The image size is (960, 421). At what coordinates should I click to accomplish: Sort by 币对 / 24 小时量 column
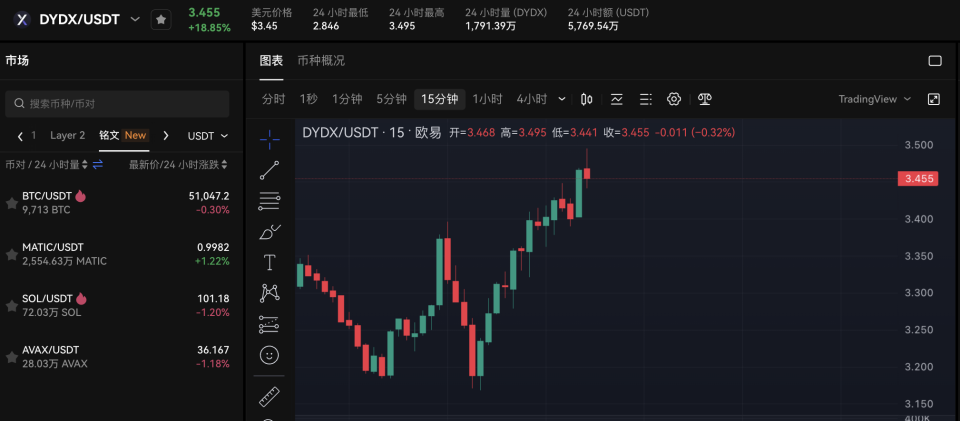(47, 165)
